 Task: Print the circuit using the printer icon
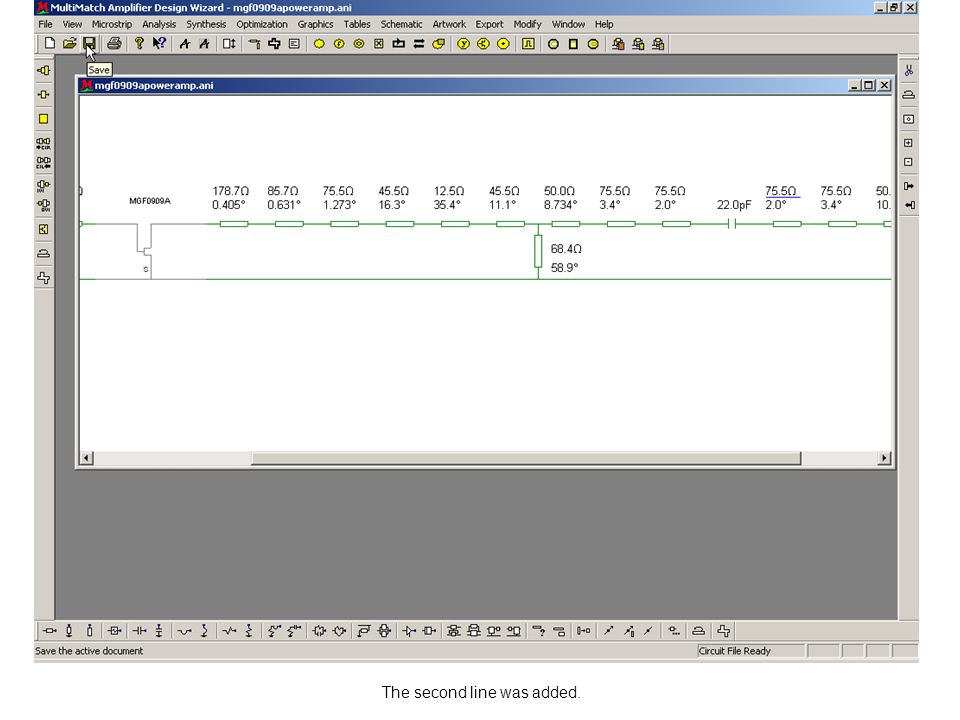click(x=114, y=43)
